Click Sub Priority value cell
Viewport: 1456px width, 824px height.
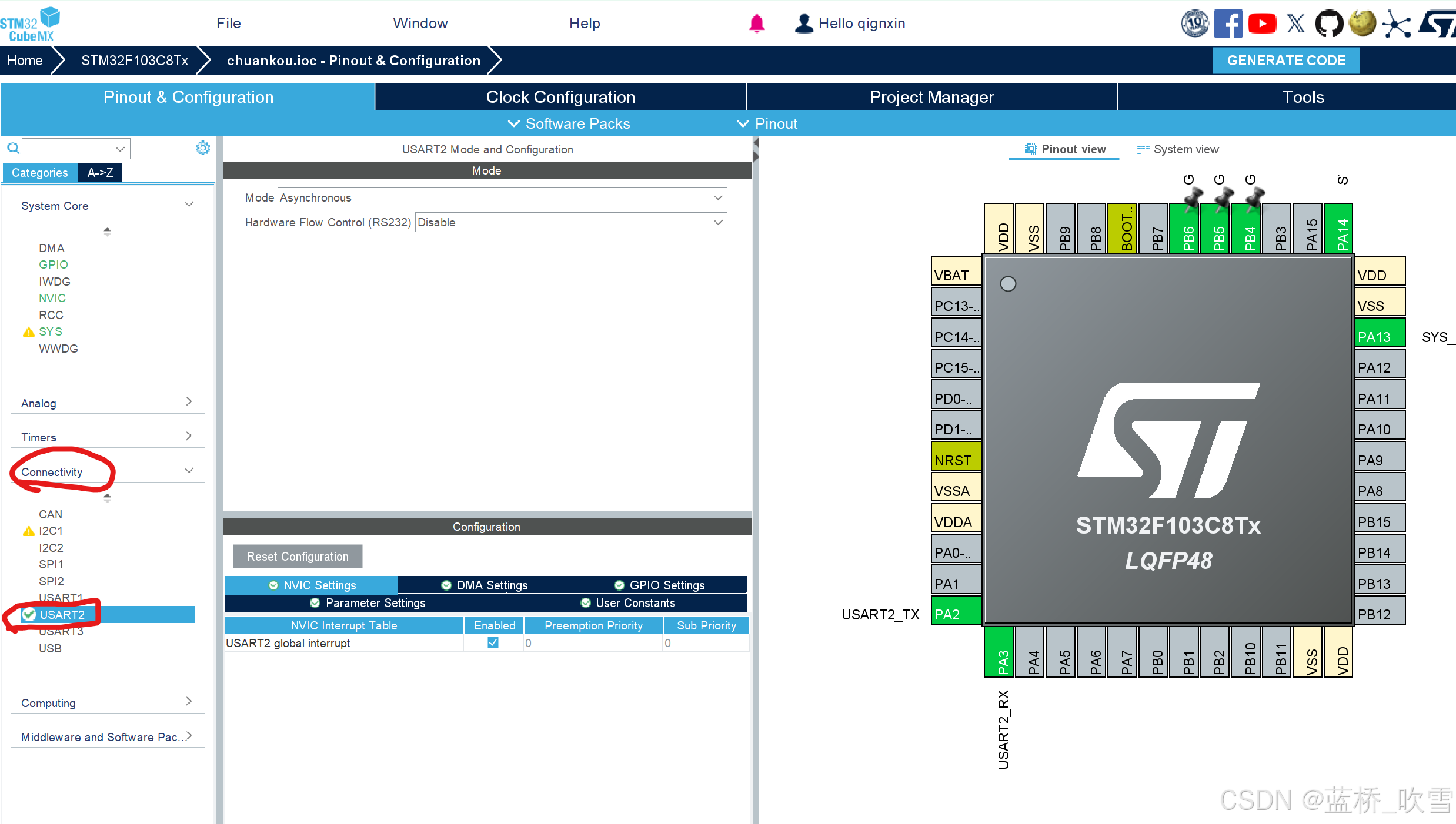pos(706,643)
